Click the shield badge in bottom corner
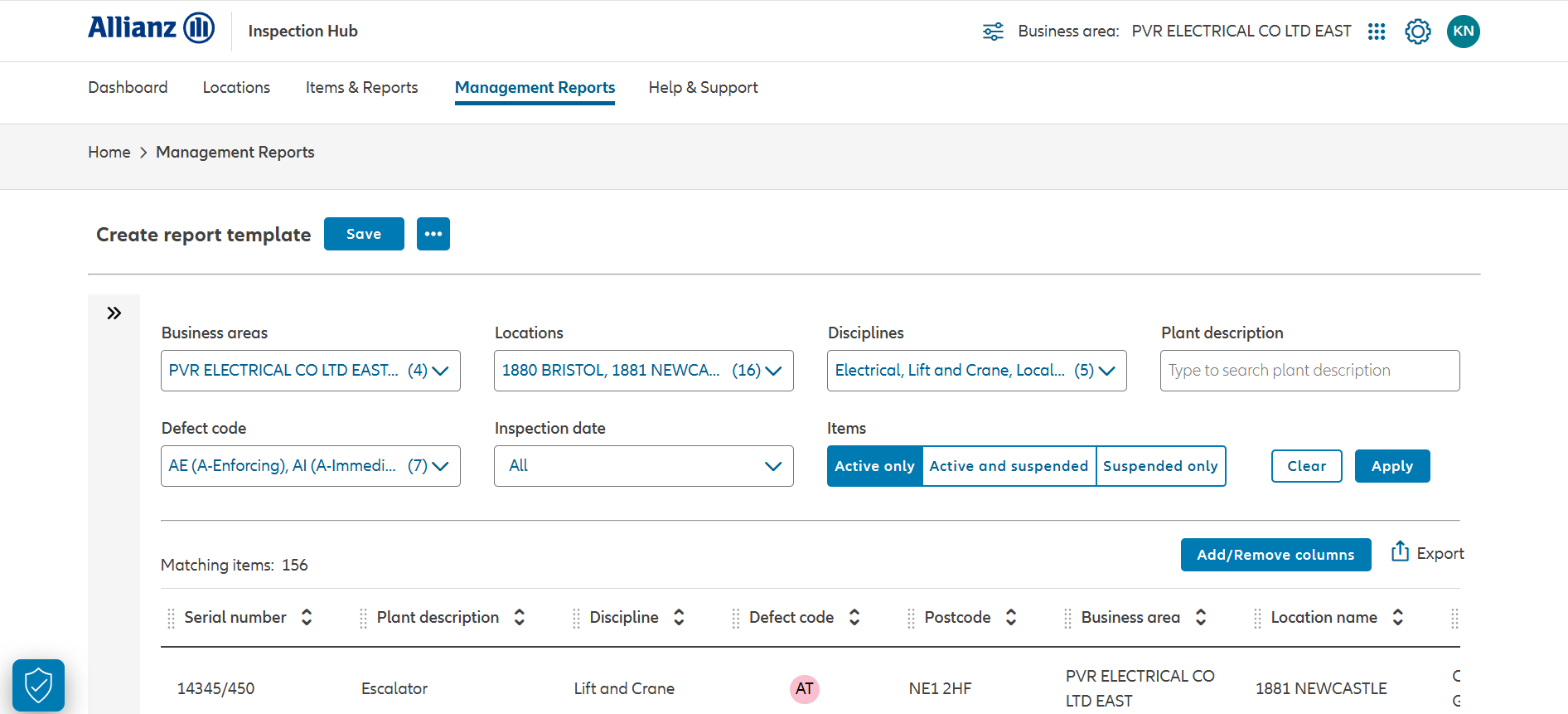The width and height of the screenshot is (1568, 714). pos(38,685)
